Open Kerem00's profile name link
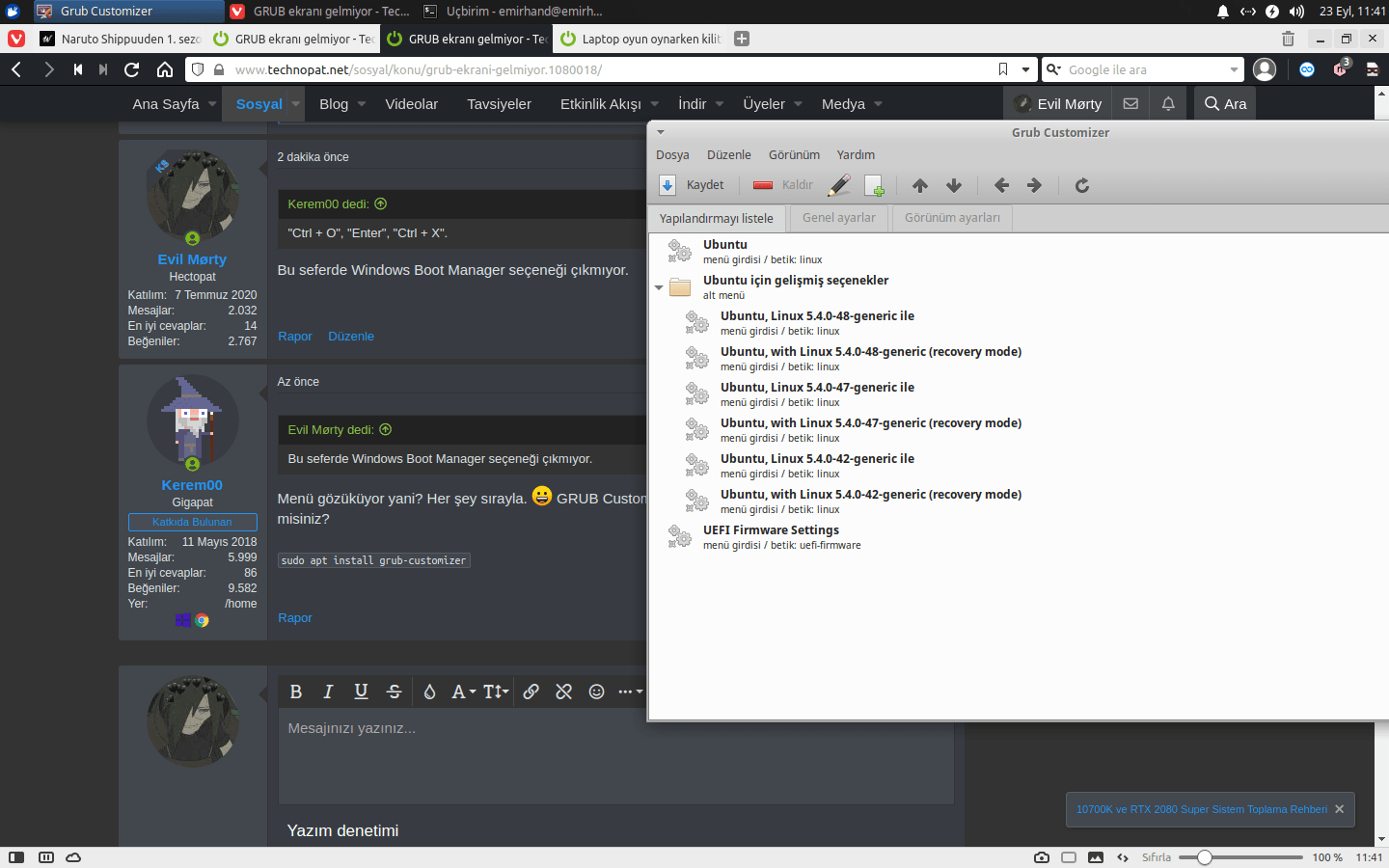The image size is (1389, 868). point(192,485)
